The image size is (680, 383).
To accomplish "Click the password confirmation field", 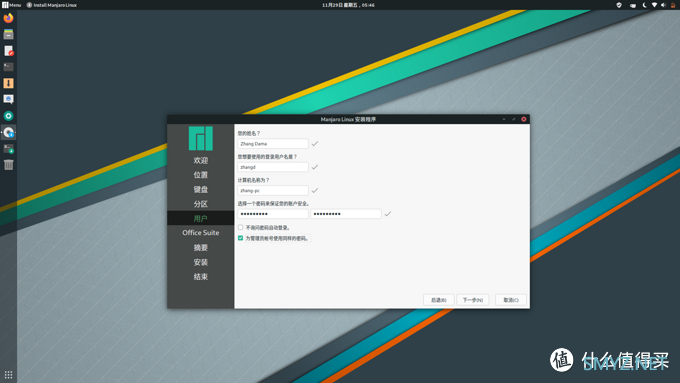I will [x=346, y=214].
